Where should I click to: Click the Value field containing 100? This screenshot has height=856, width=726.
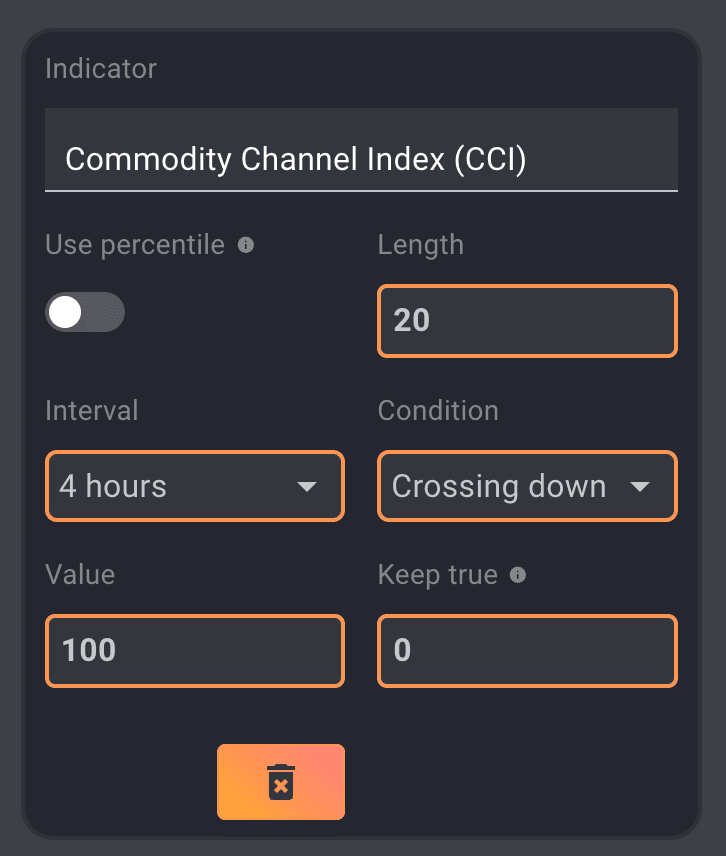tap(195, 651)
